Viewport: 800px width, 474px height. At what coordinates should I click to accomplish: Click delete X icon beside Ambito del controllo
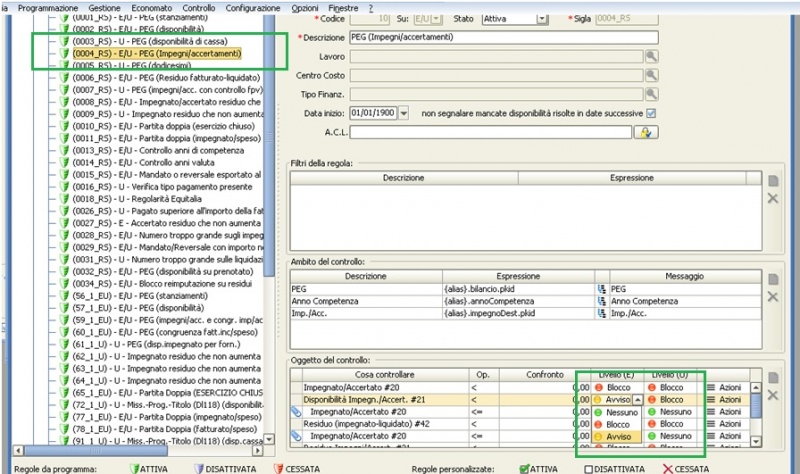pos(772,295)
